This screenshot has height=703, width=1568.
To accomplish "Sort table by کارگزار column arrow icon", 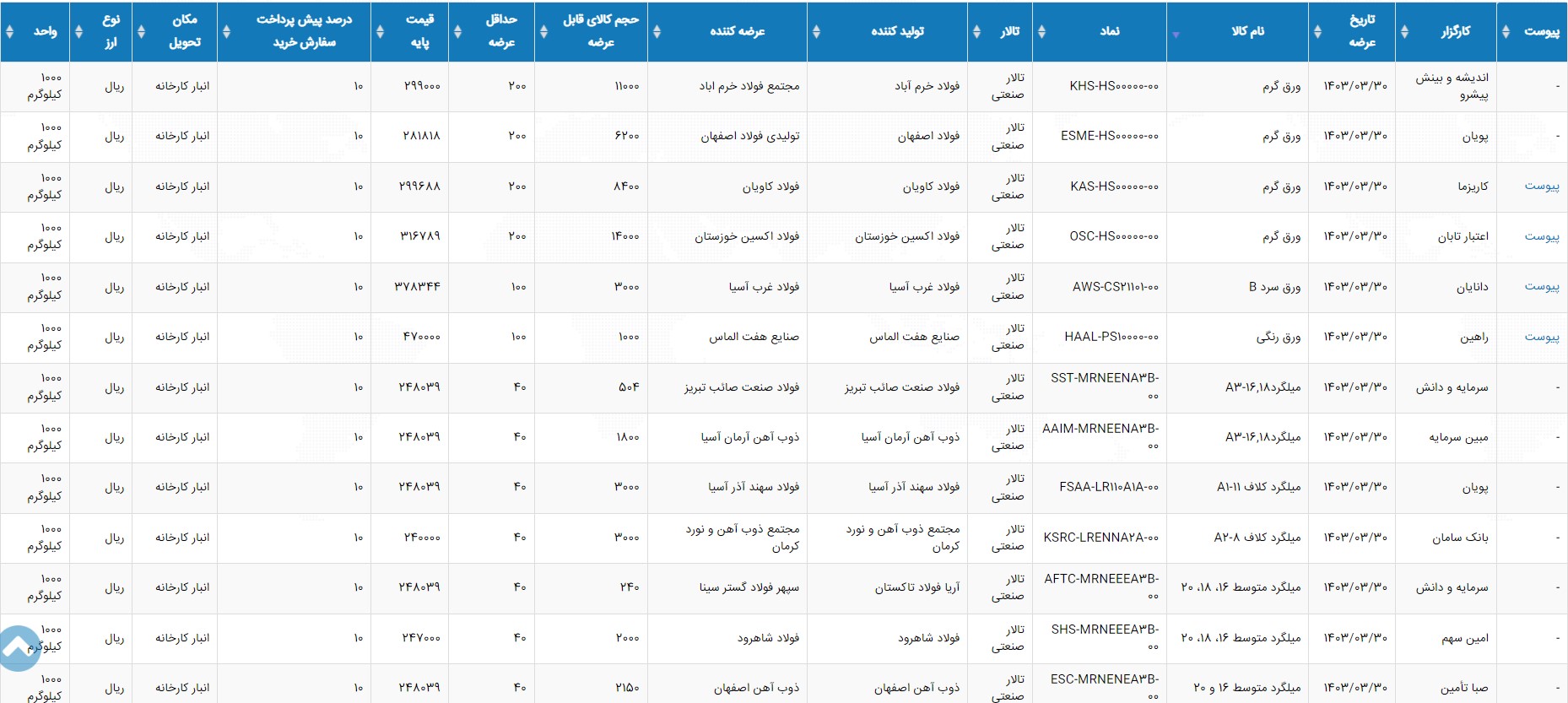I will (1404, 31).
